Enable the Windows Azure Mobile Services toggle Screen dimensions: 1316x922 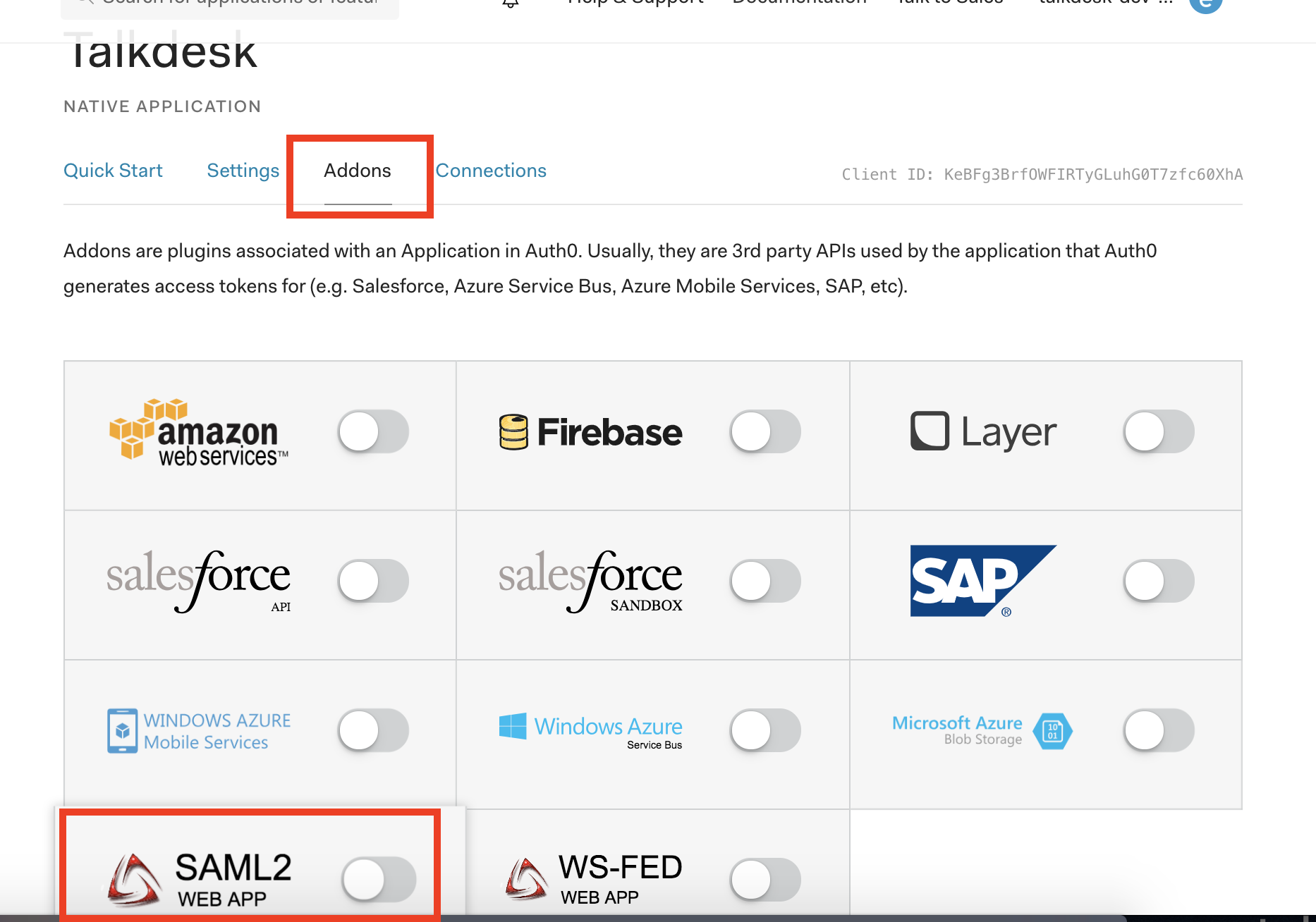(374, 730)
